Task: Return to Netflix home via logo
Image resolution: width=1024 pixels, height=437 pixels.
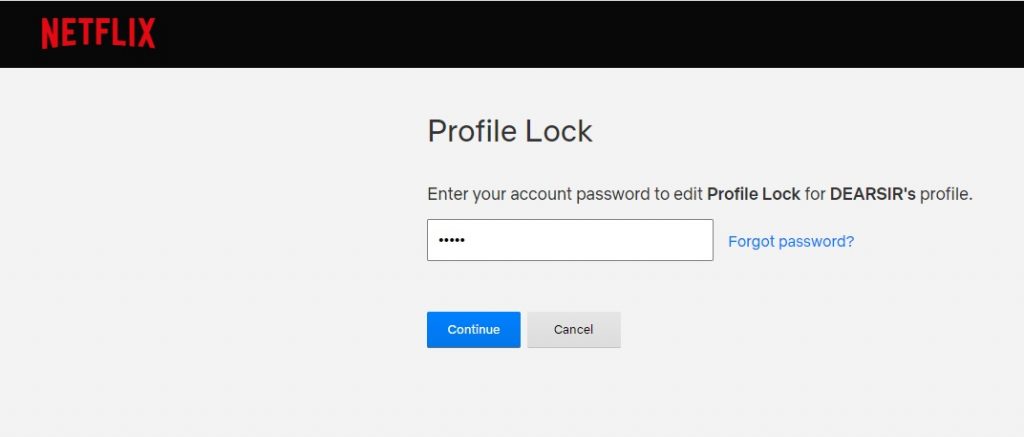Action: (x=98, y=33)
